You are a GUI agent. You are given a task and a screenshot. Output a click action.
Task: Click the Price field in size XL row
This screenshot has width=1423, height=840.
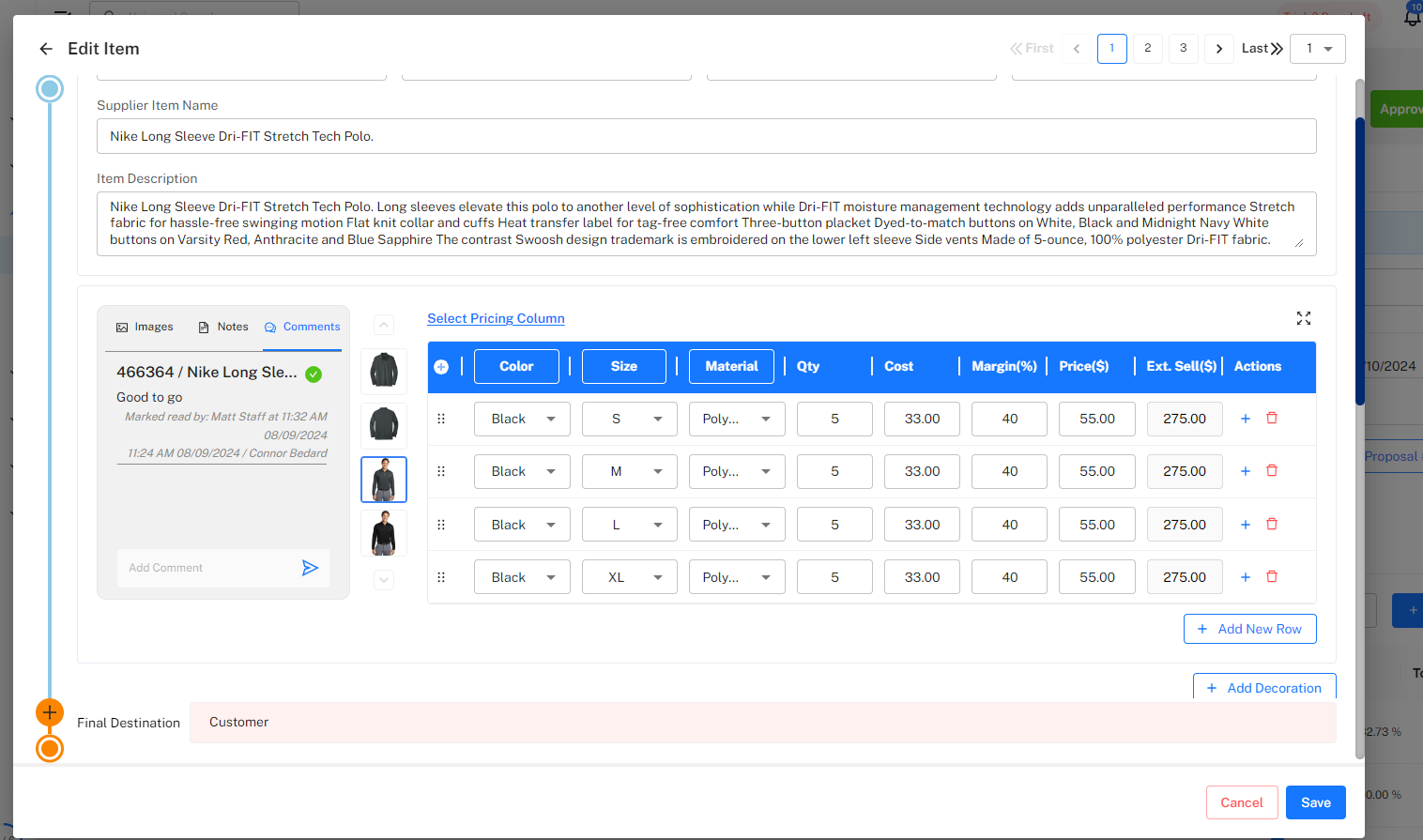(1096, 578)
